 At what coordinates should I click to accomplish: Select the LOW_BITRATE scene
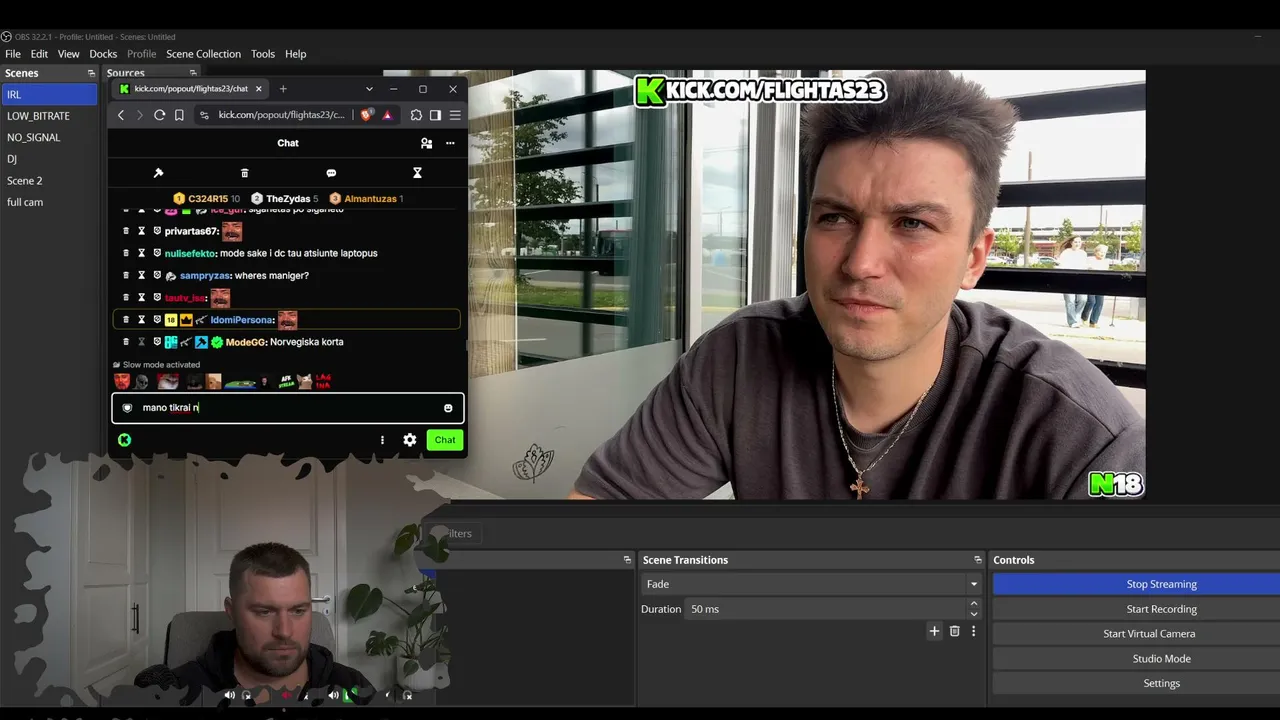coord(49,116)
